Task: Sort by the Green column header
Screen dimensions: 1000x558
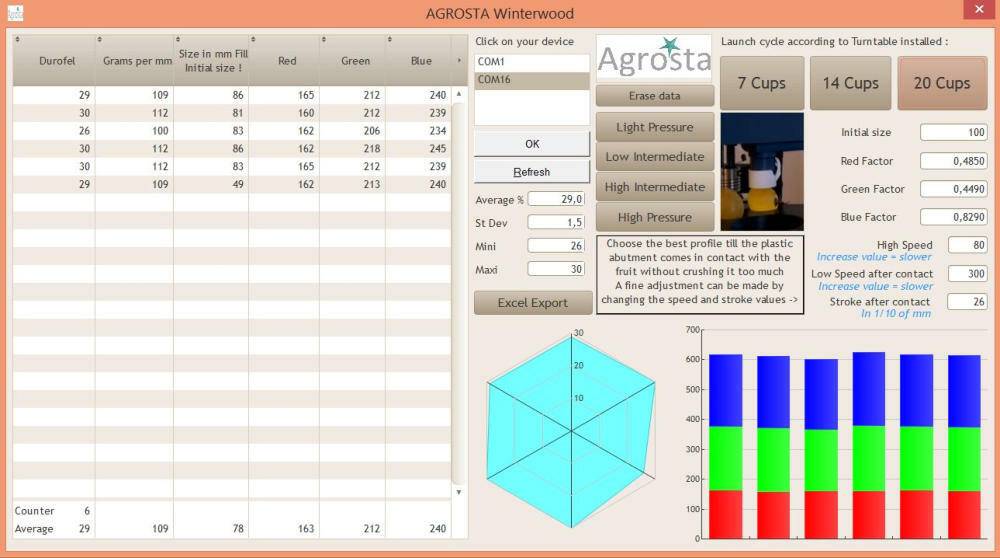Action: pyautogui.click(x=353, y=61)
